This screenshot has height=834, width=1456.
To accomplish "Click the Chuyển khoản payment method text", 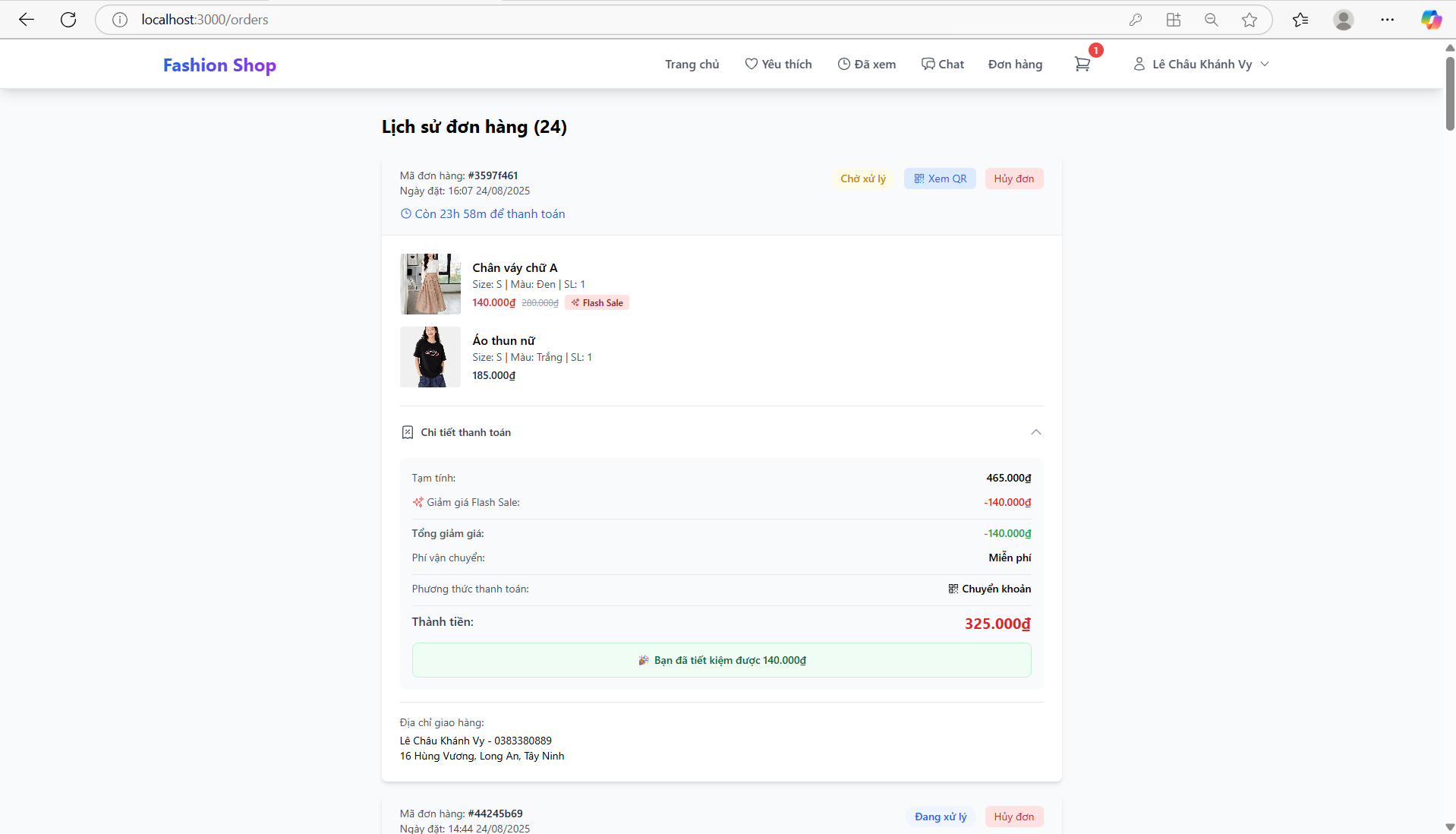I will click(996, 589).
